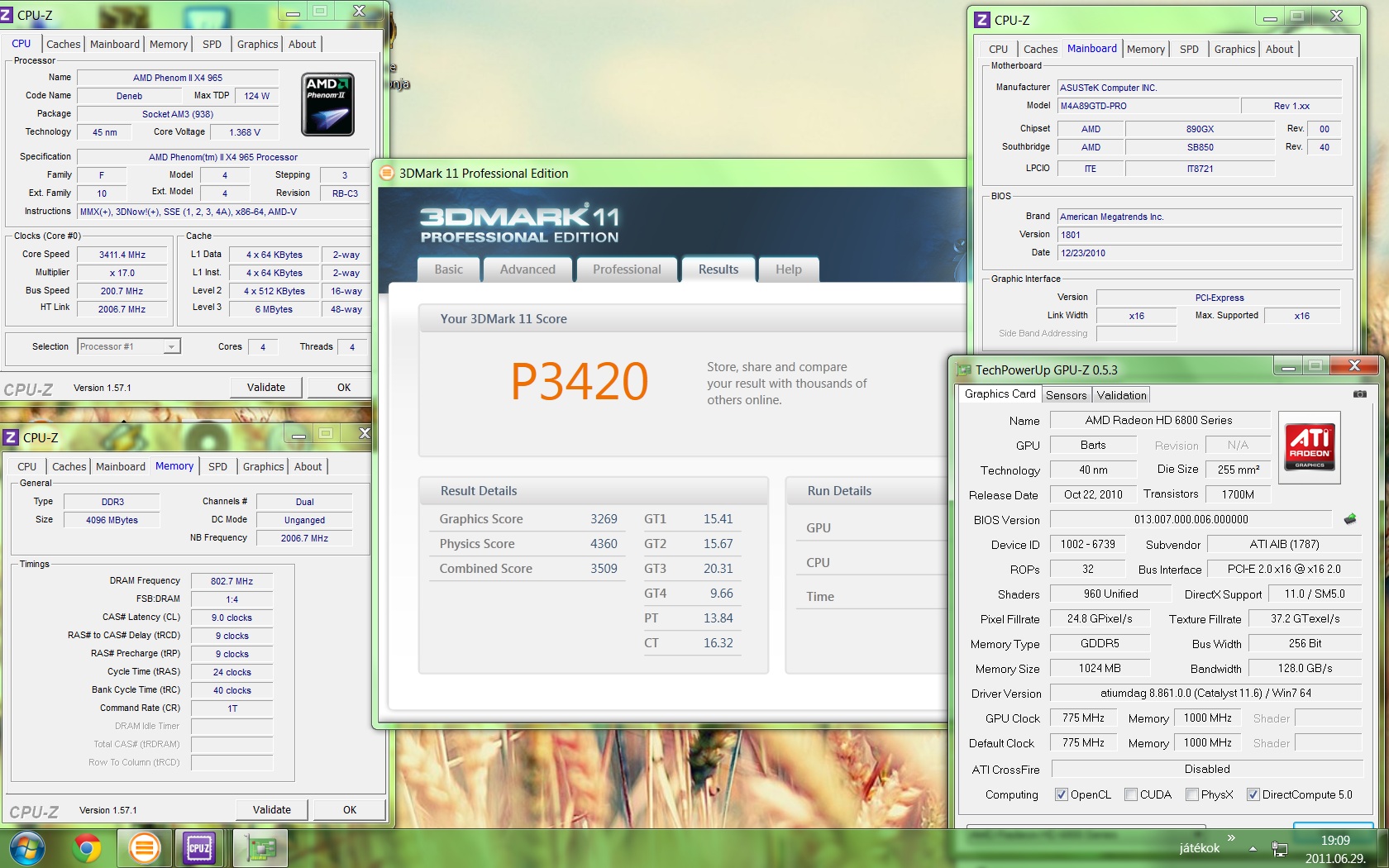Select the Graphics Card tab in GPU-Z
The image size is (1389, 868).
(x=1000, y=393)
